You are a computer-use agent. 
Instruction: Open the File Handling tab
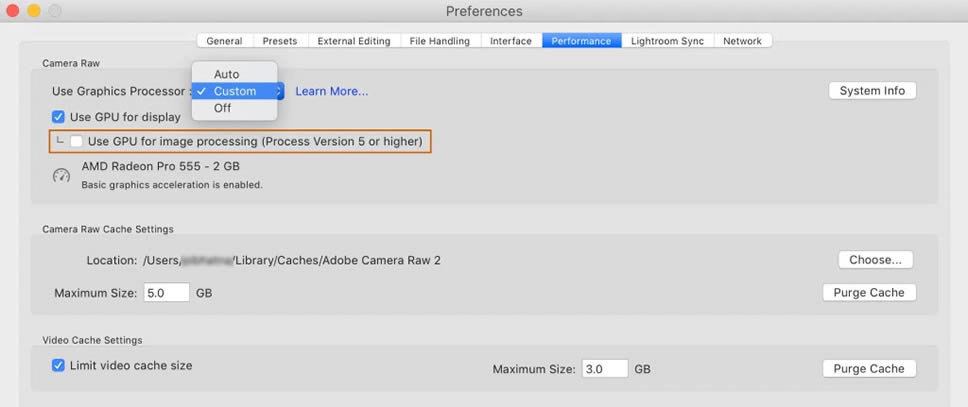click(440, 41)
